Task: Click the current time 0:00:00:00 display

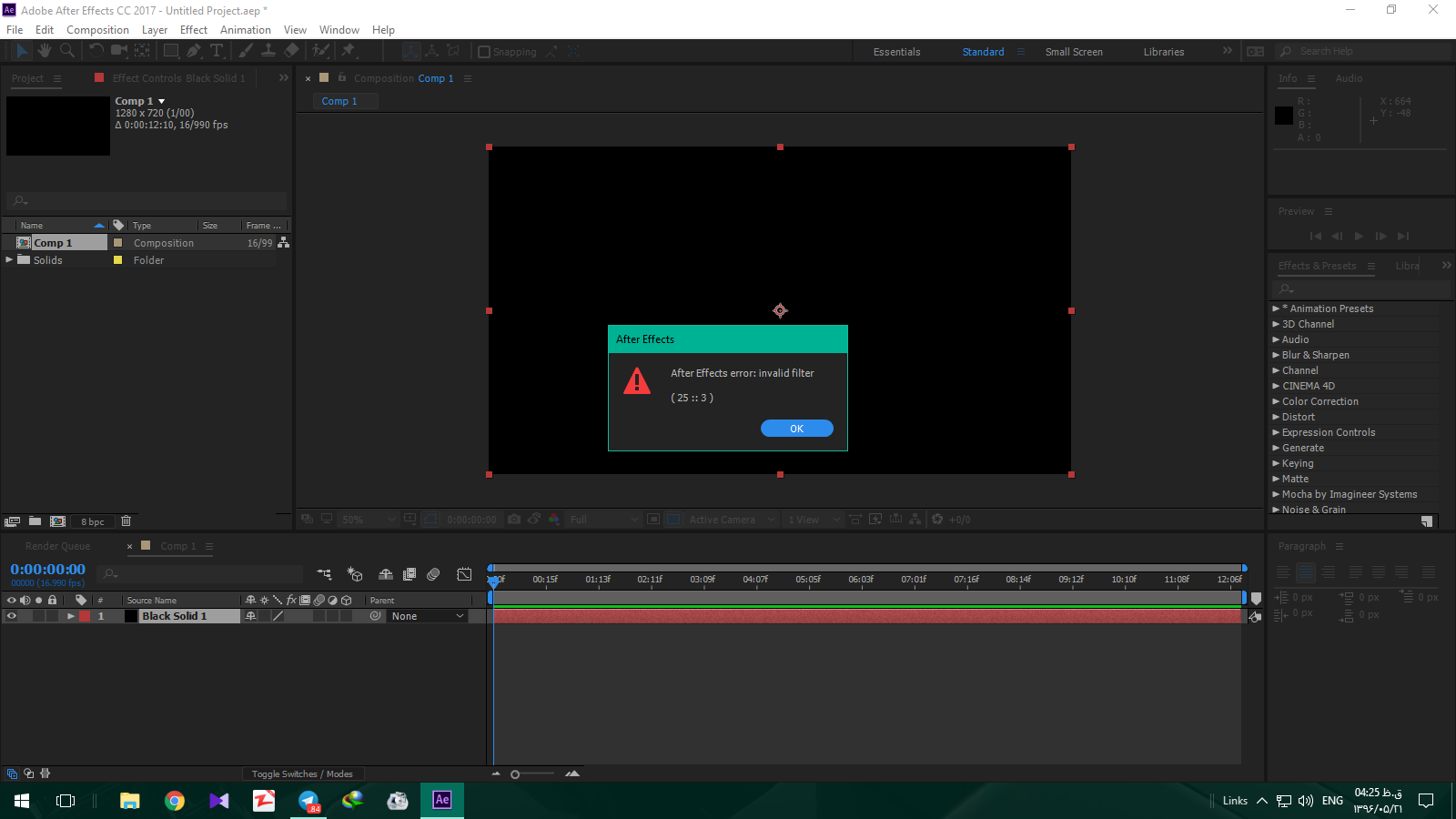Action: click(47, 570)
